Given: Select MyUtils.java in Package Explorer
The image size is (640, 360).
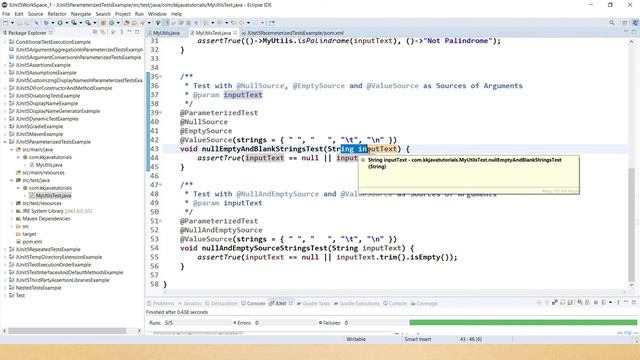Looking at the screenshot, I should click(49, 165).
